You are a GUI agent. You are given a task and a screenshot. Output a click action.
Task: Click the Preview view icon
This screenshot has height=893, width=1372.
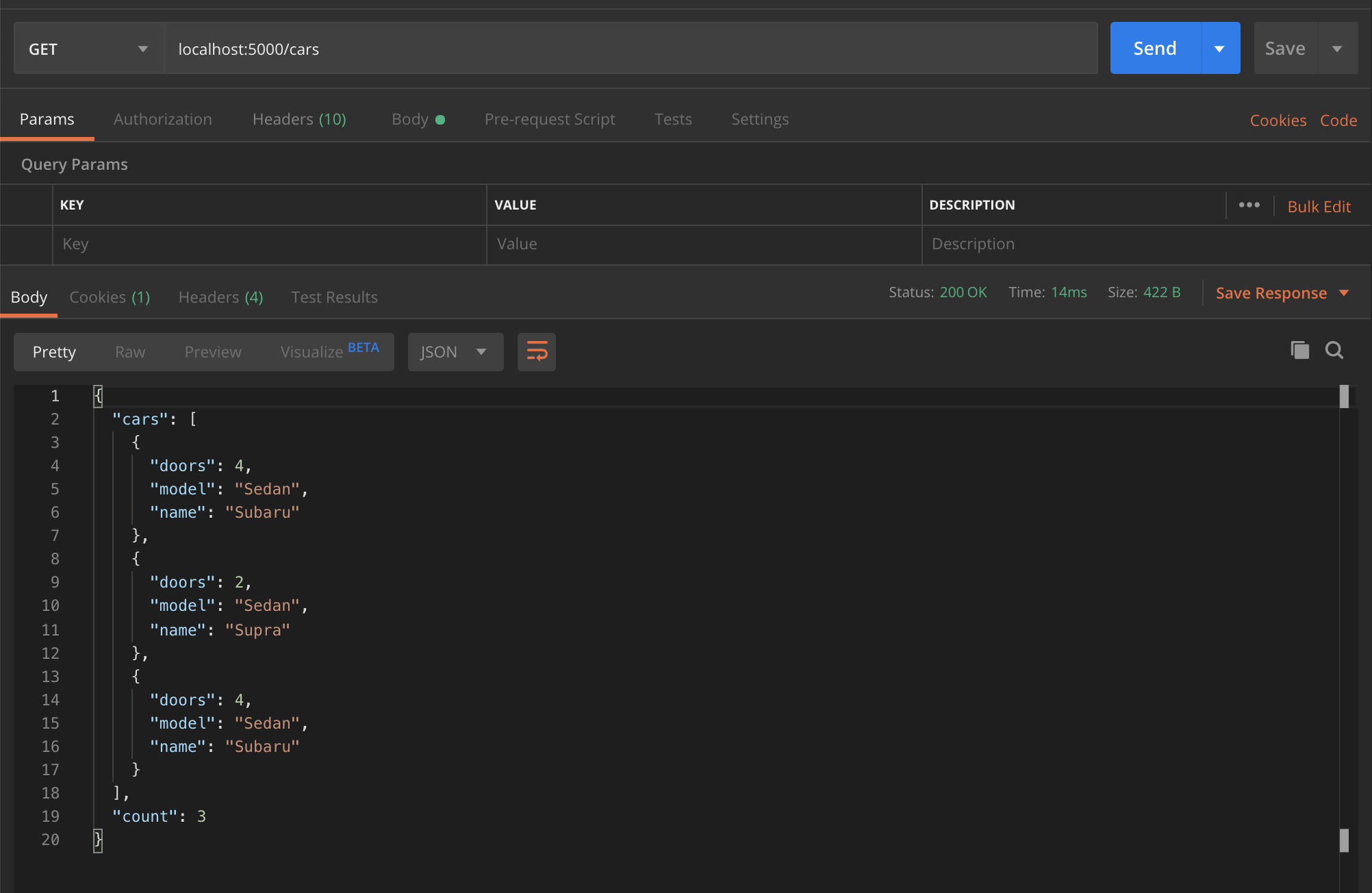pyautogui.click(x=213, y=351)
